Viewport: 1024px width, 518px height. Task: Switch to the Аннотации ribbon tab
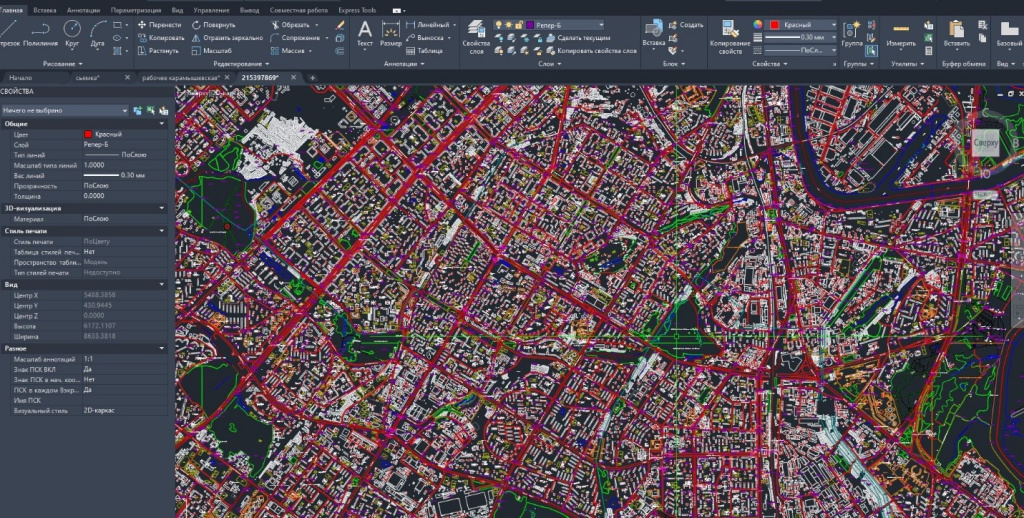tap(84, 10)
